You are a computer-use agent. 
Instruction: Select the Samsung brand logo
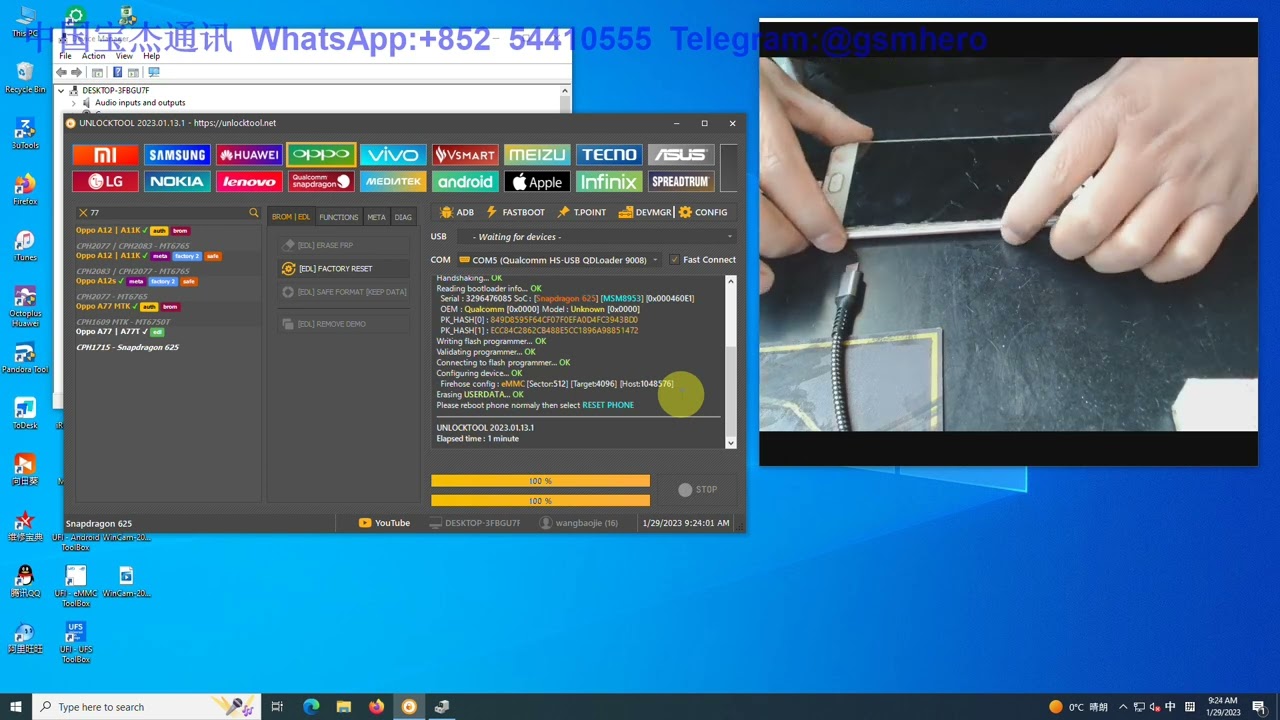177,155
